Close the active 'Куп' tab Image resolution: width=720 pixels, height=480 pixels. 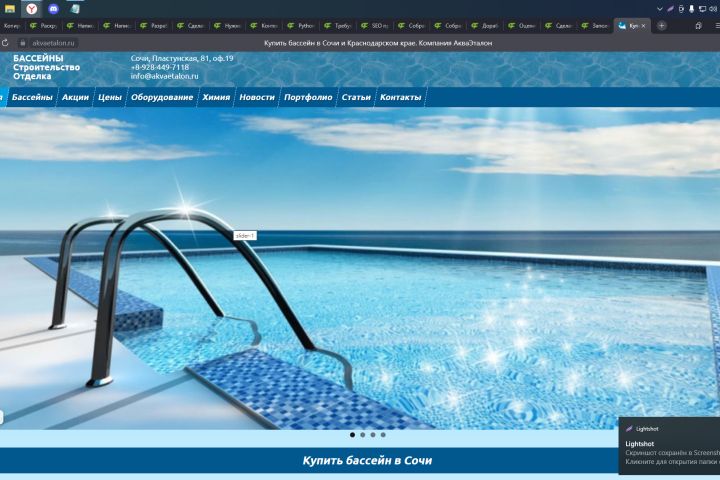(643, 26)
